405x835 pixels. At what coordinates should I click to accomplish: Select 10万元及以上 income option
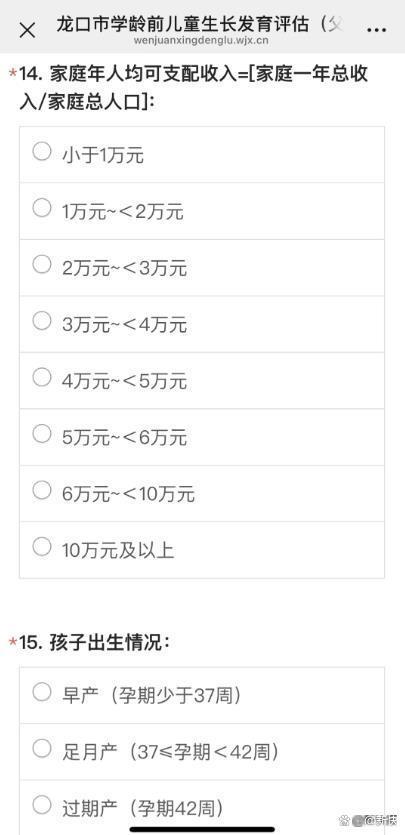(202, 550)
